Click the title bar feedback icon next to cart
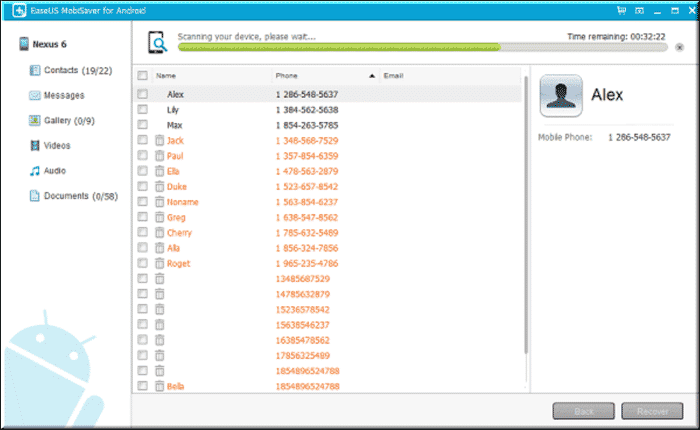Image resolution: width=700 pixels, height=430 pixels. tap(639, 10)
